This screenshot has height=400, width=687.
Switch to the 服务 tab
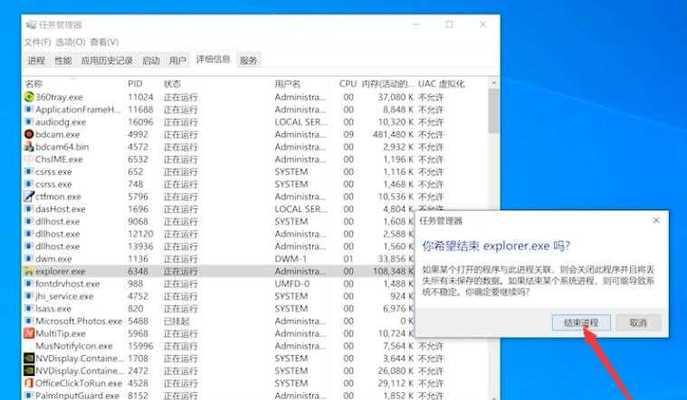point(248,60)
